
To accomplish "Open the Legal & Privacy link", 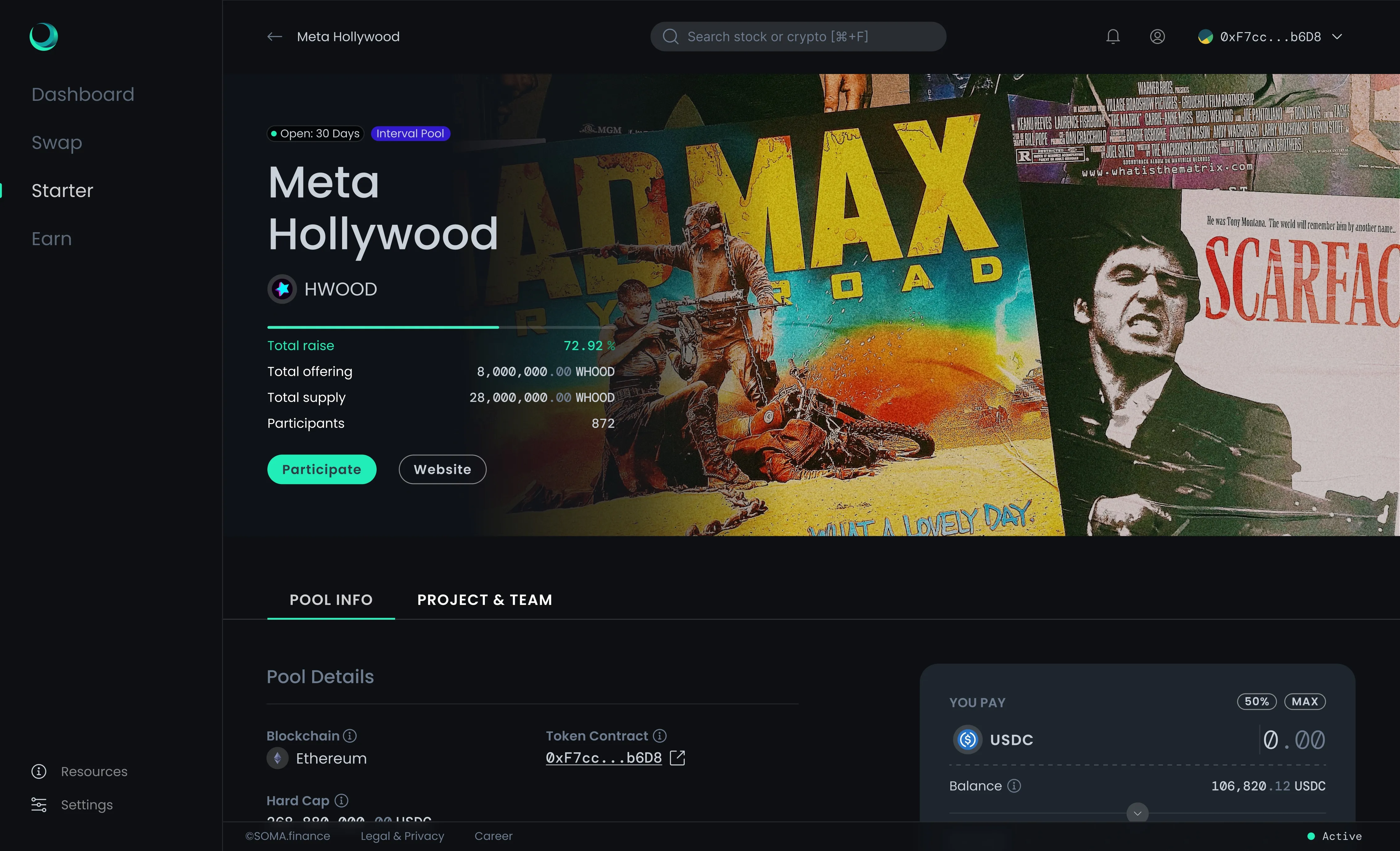I will (402, 836).
